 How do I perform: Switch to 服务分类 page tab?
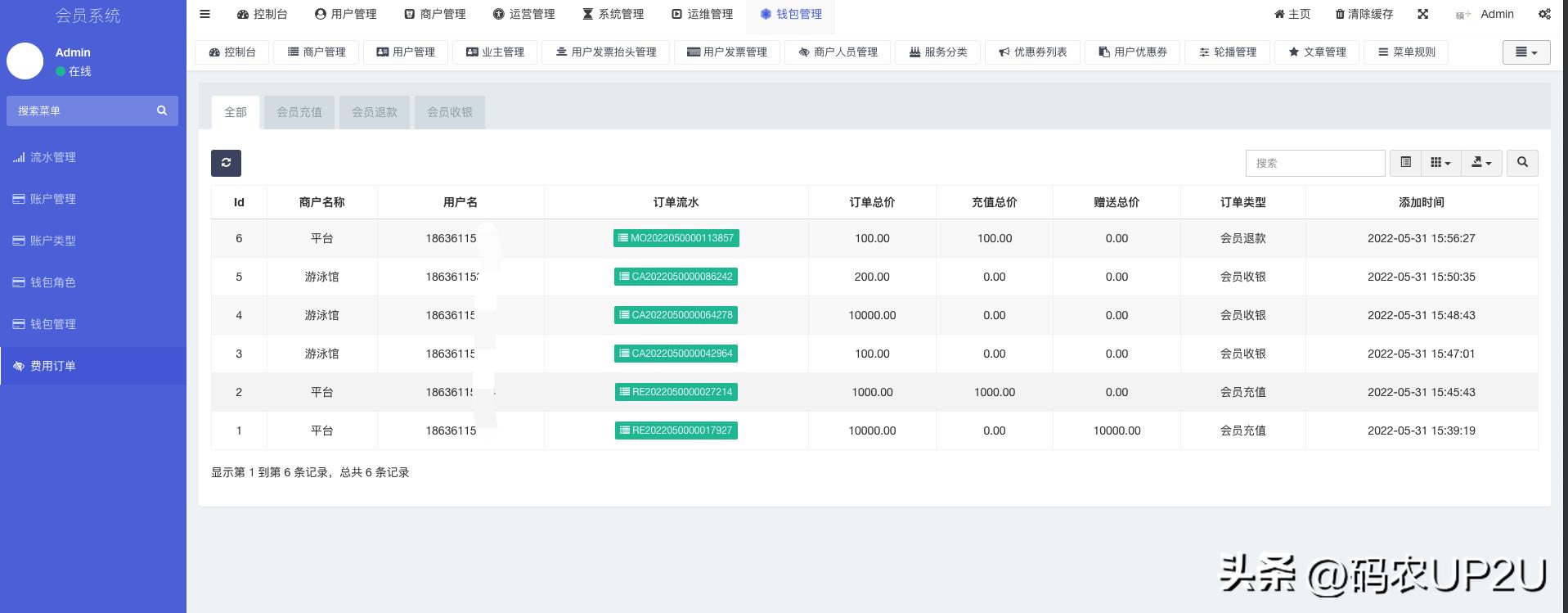click(x=938, y=52)
